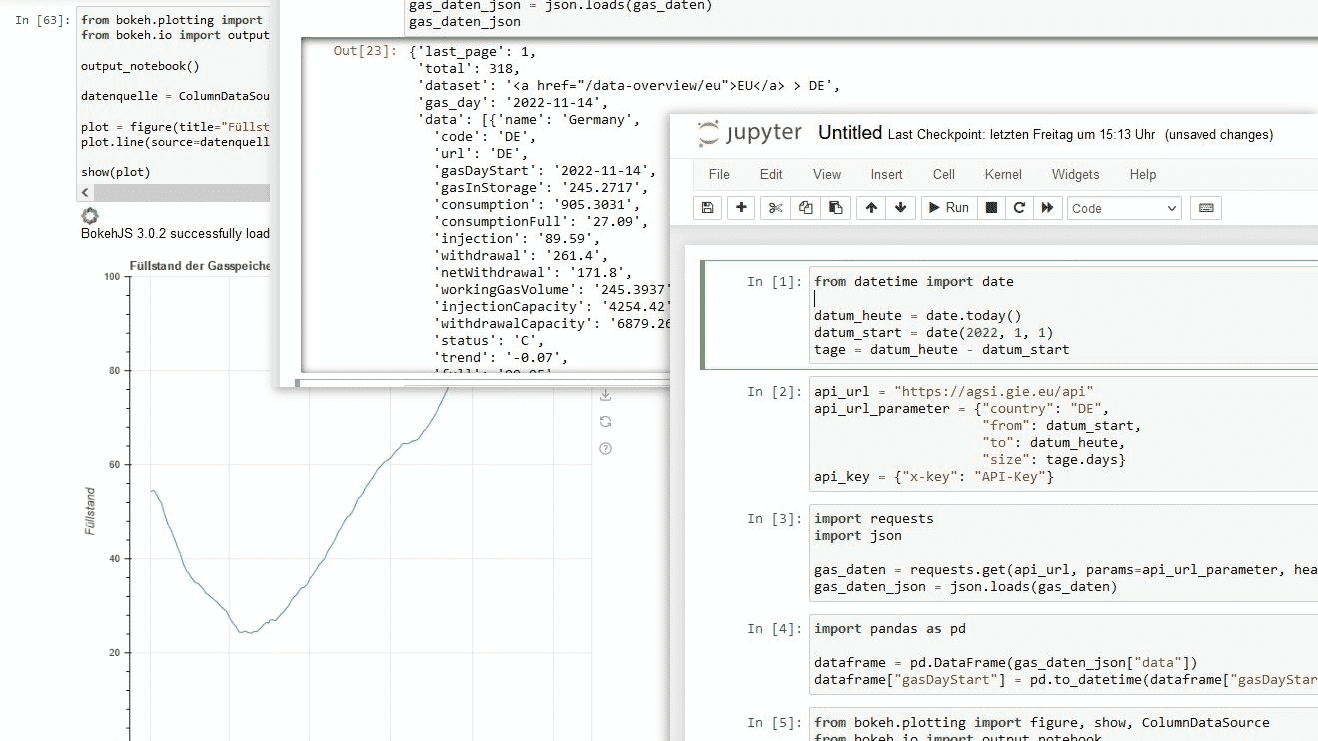The height and width of the screenshot is (741, 1318).
Task: Open the Edit menu
Action: [x=771, y=174]
